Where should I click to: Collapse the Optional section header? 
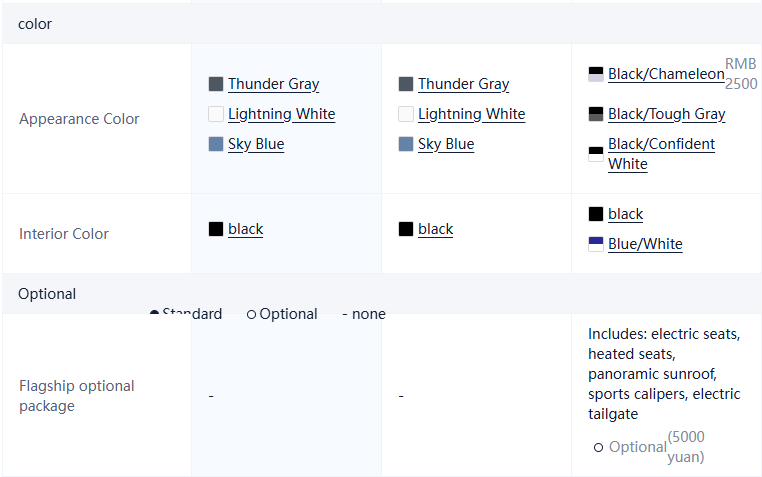tap(47, 293)
